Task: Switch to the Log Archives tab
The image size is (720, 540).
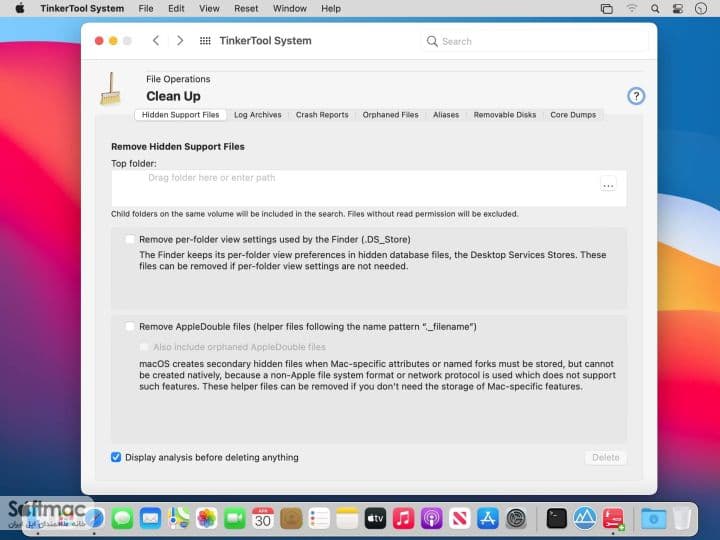Action: pos(258,115)
